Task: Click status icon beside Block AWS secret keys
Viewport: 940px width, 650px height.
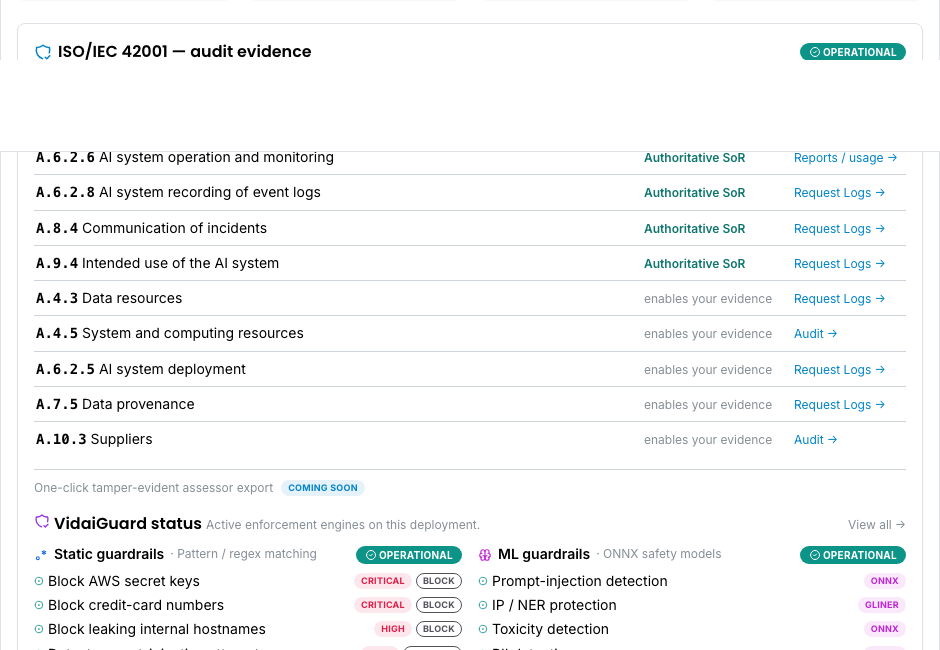Action: (39, 581)
